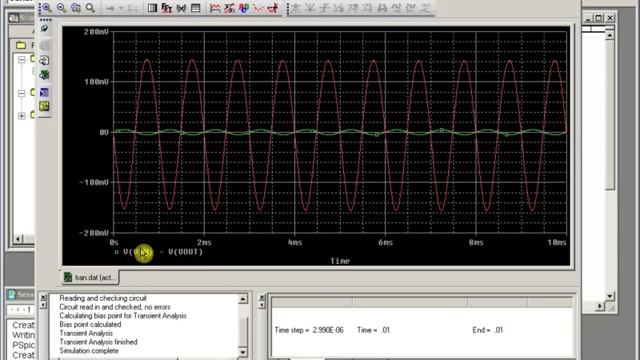The height and width of the screenshot is (360, 640).
Task: Click the yellow-green bottom vertical toolbar icon
Action: click(44, 107)
